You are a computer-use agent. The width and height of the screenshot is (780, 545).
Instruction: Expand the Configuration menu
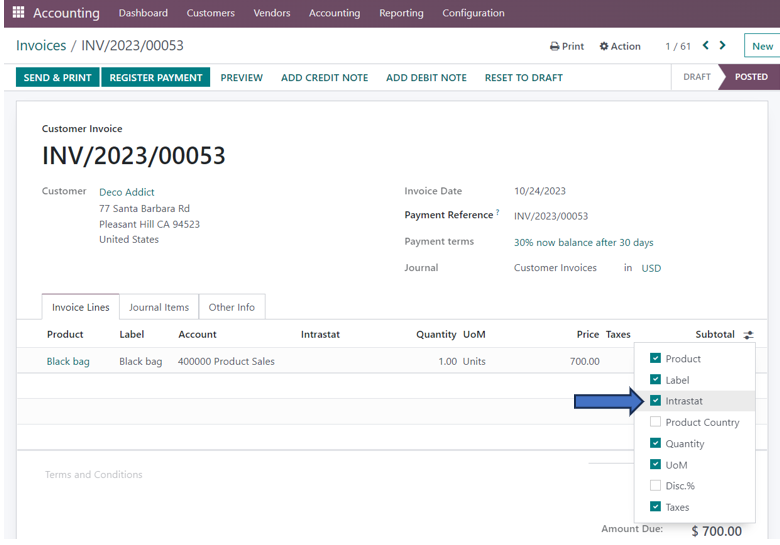[x=473, y=13]
